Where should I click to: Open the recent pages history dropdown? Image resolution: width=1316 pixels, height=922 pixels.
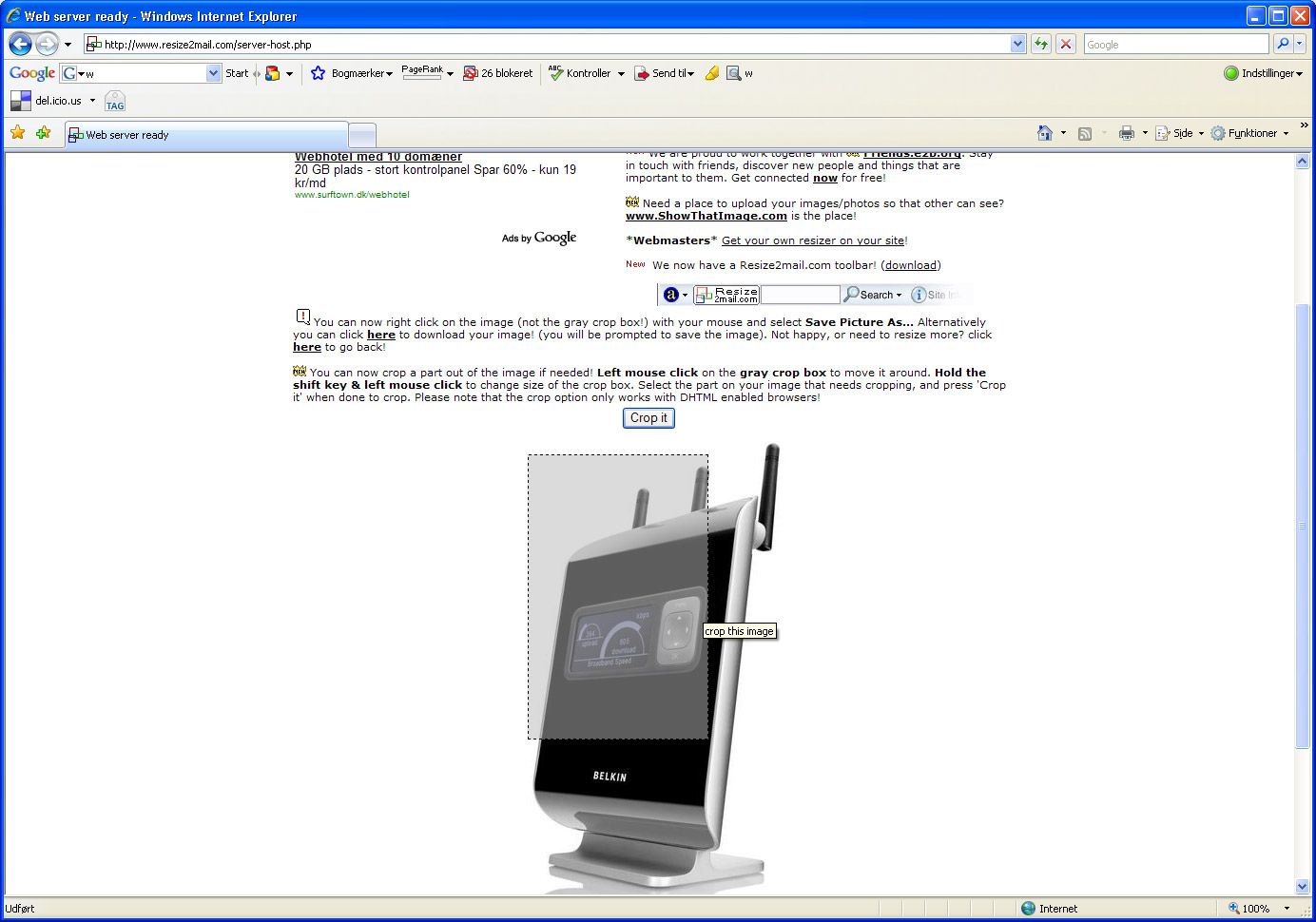(x=68, y=45)
